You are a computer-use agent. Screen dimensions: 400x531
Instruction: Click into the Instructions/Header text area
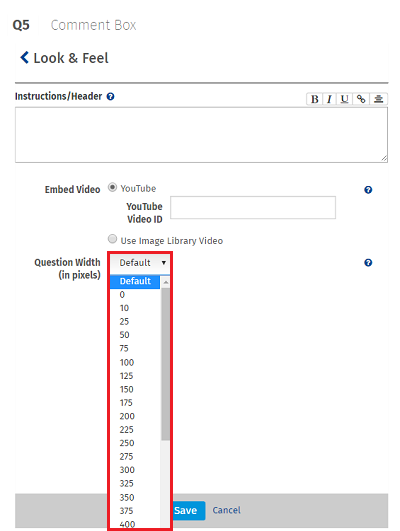(201, 135)
